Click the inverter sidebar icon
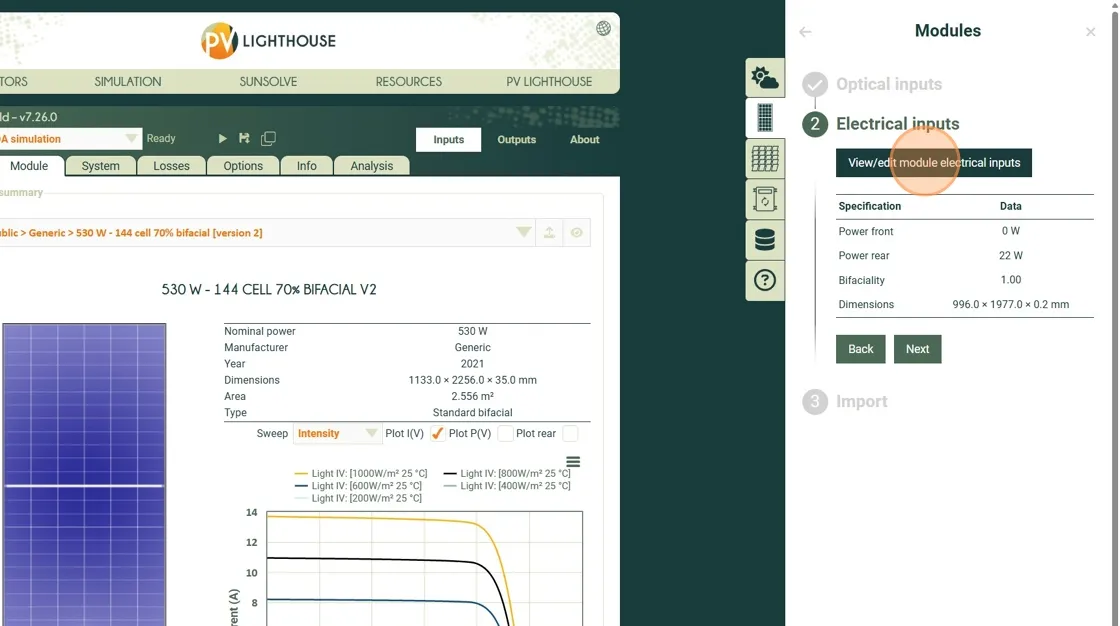The height and width of the screenshot is (626, 1120). tap(765, 200)
